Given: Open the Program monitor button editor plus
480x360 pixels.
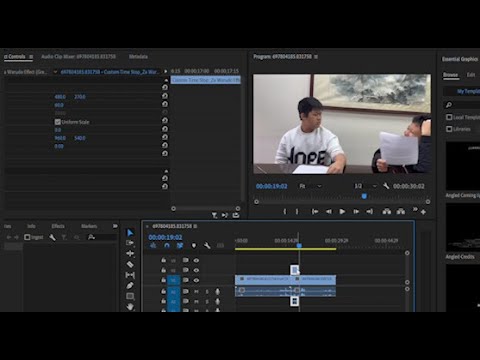Looking at the screenshot, I should pos(423,212).
